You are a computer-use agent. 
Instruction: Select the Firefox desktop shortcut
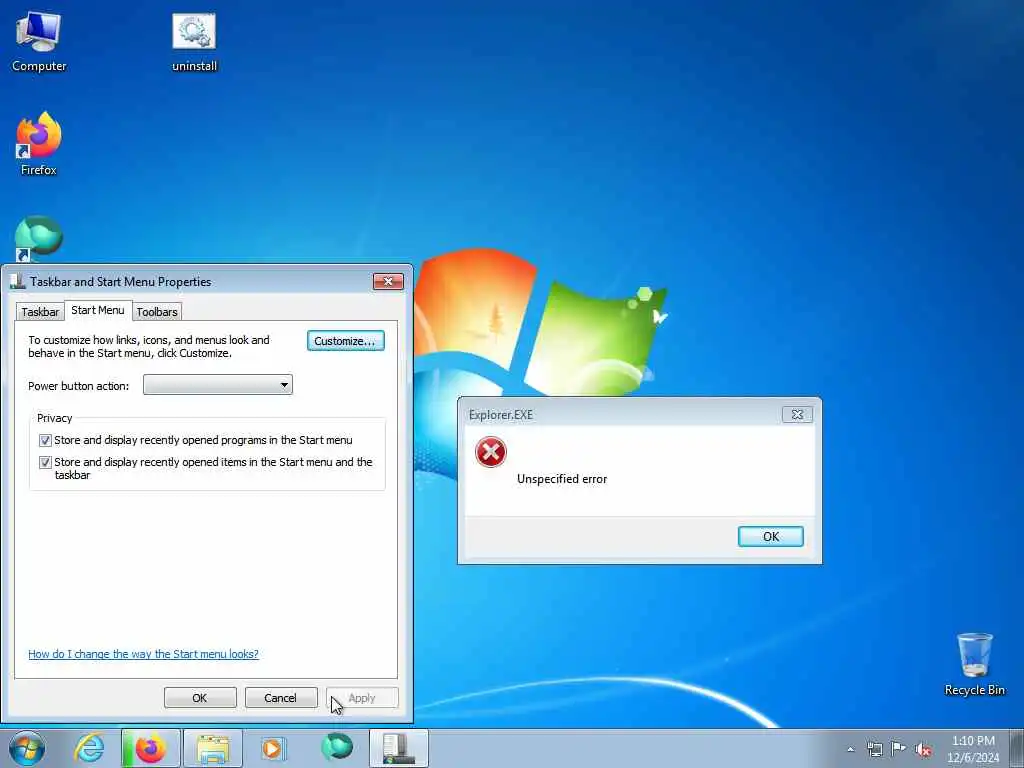point(39,144)
